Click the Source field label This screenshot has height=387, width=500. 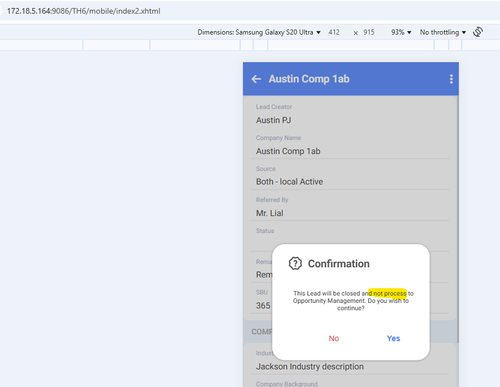[266, 169]
